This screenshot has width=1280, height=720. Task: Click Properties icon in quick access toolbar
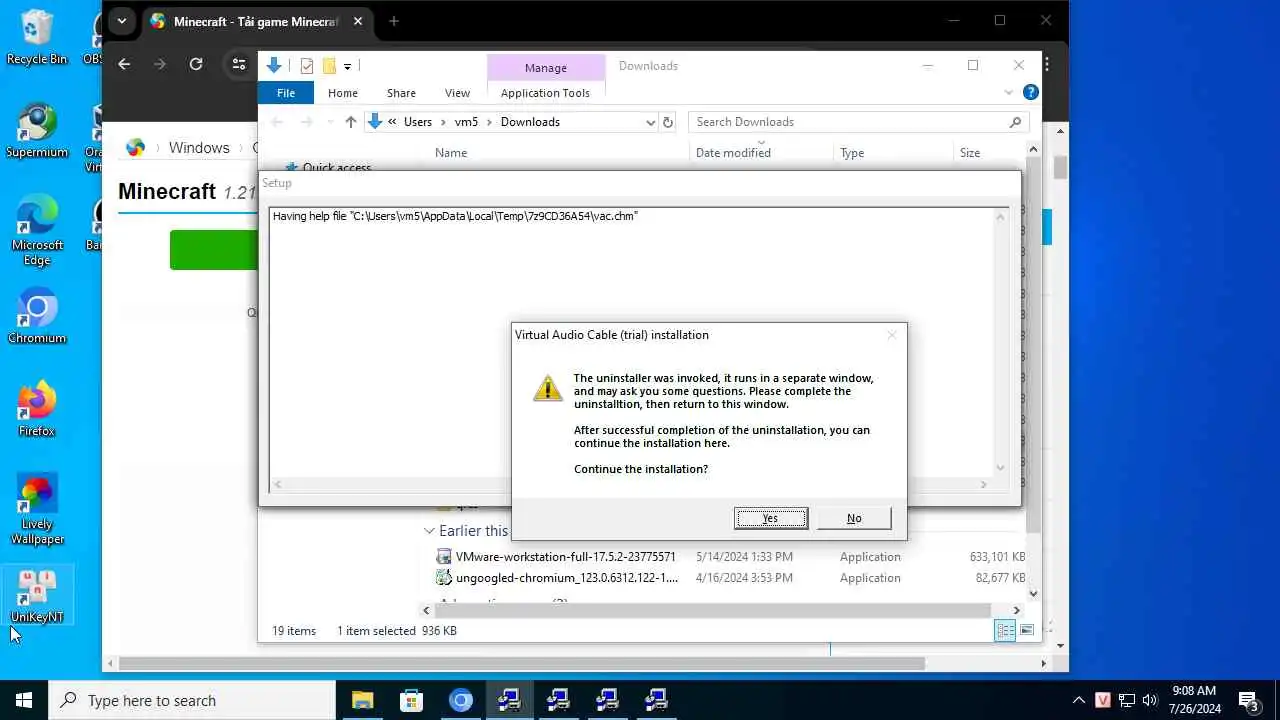tap(307, 66)
